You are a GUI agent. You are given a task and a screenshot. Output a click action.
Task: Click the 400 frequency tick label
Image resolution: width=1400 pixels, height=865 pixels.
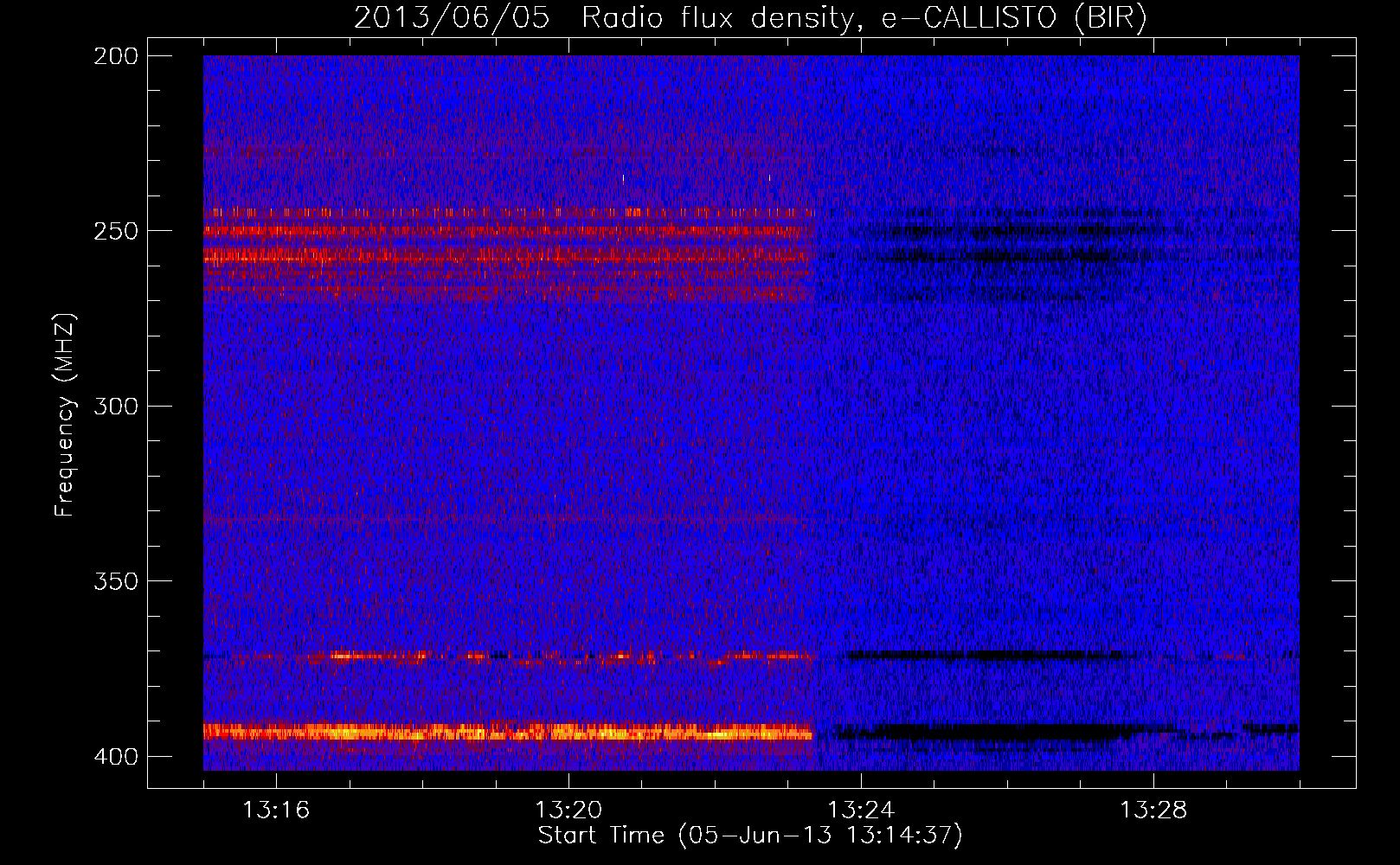click(x=116, y=757)
